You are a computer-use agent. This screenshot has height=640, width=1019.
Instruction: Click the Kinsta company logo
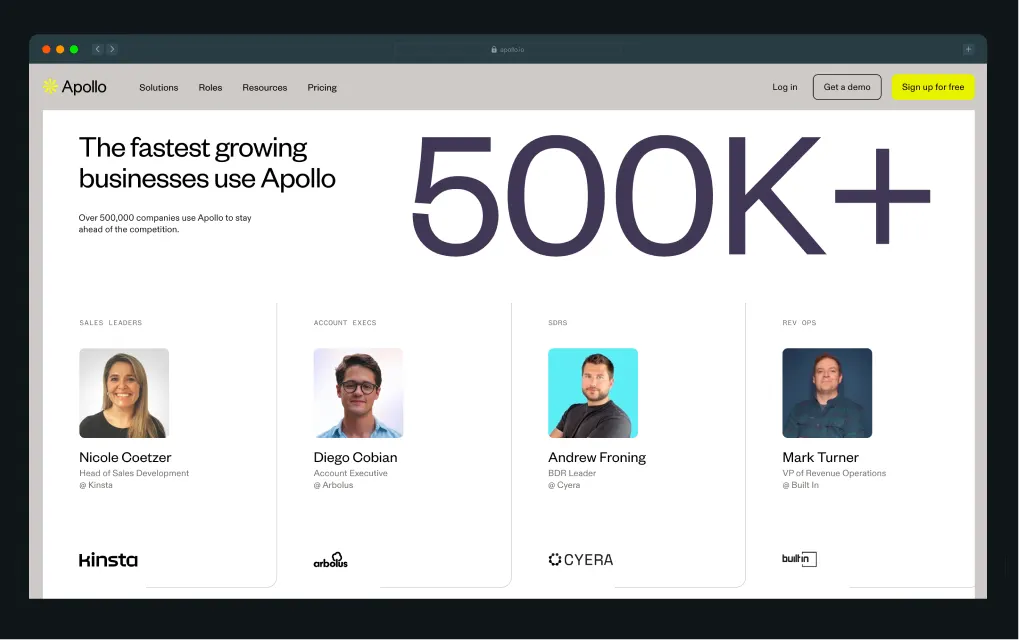pyautogui.click(x=108, y=559)
